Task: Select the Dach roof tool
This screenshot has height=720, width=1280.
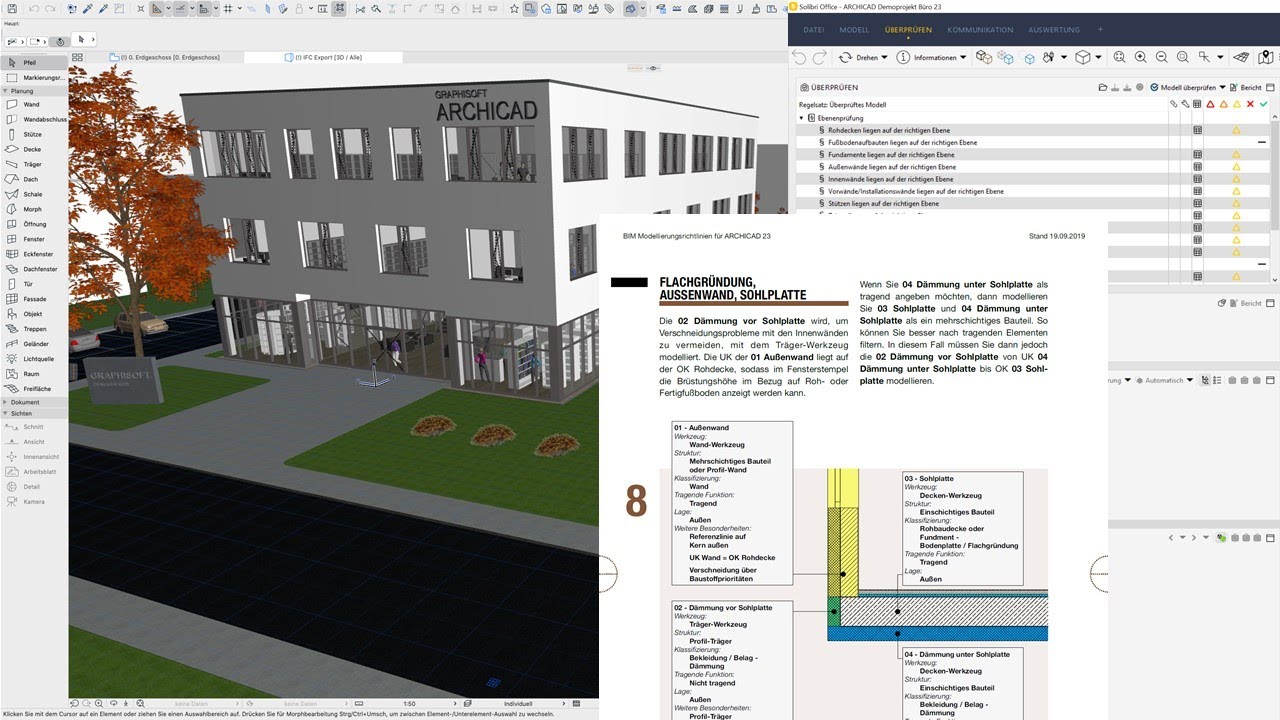Action: click(34, 179)
